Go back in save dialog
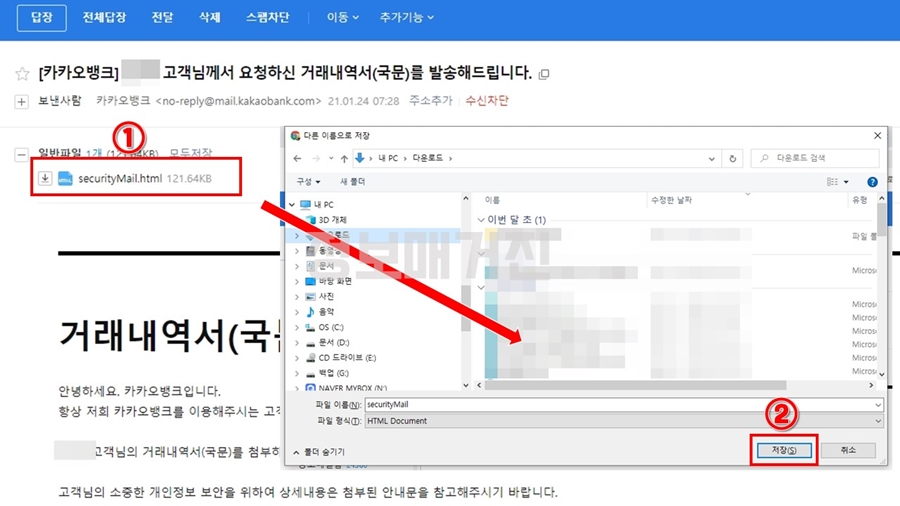Viewport: 900px width, 506px height. click(297, 158)
